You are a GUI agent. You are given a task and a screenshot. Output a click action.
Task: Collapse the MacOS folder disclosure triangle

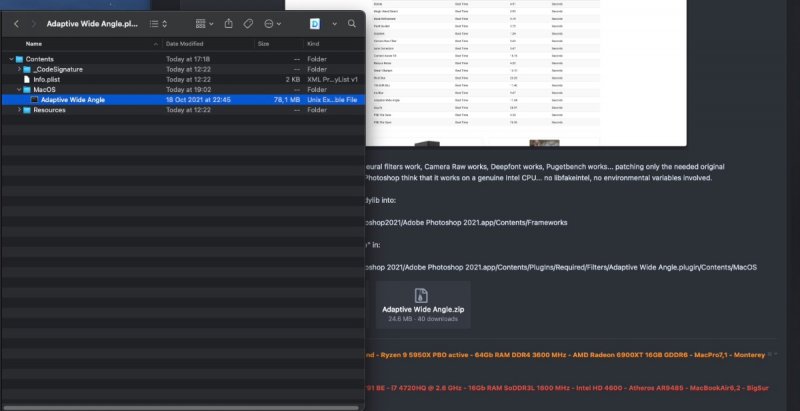tap(18, 90)
